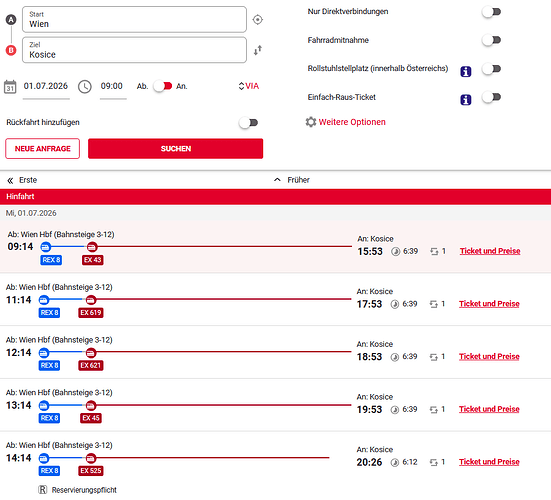Enable Nur Direktverbindungen toggle
This screenshot has width=551, height=500.
491,12
